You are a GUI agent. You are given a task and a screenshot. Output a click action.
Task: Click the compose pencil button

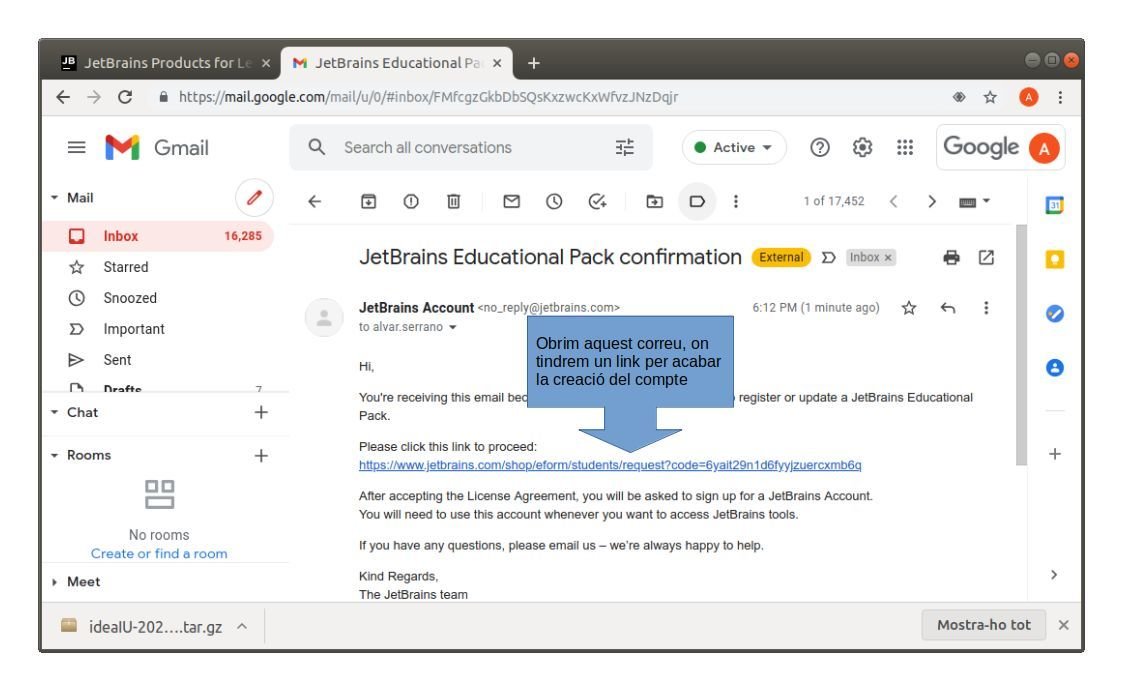point(254,198)
